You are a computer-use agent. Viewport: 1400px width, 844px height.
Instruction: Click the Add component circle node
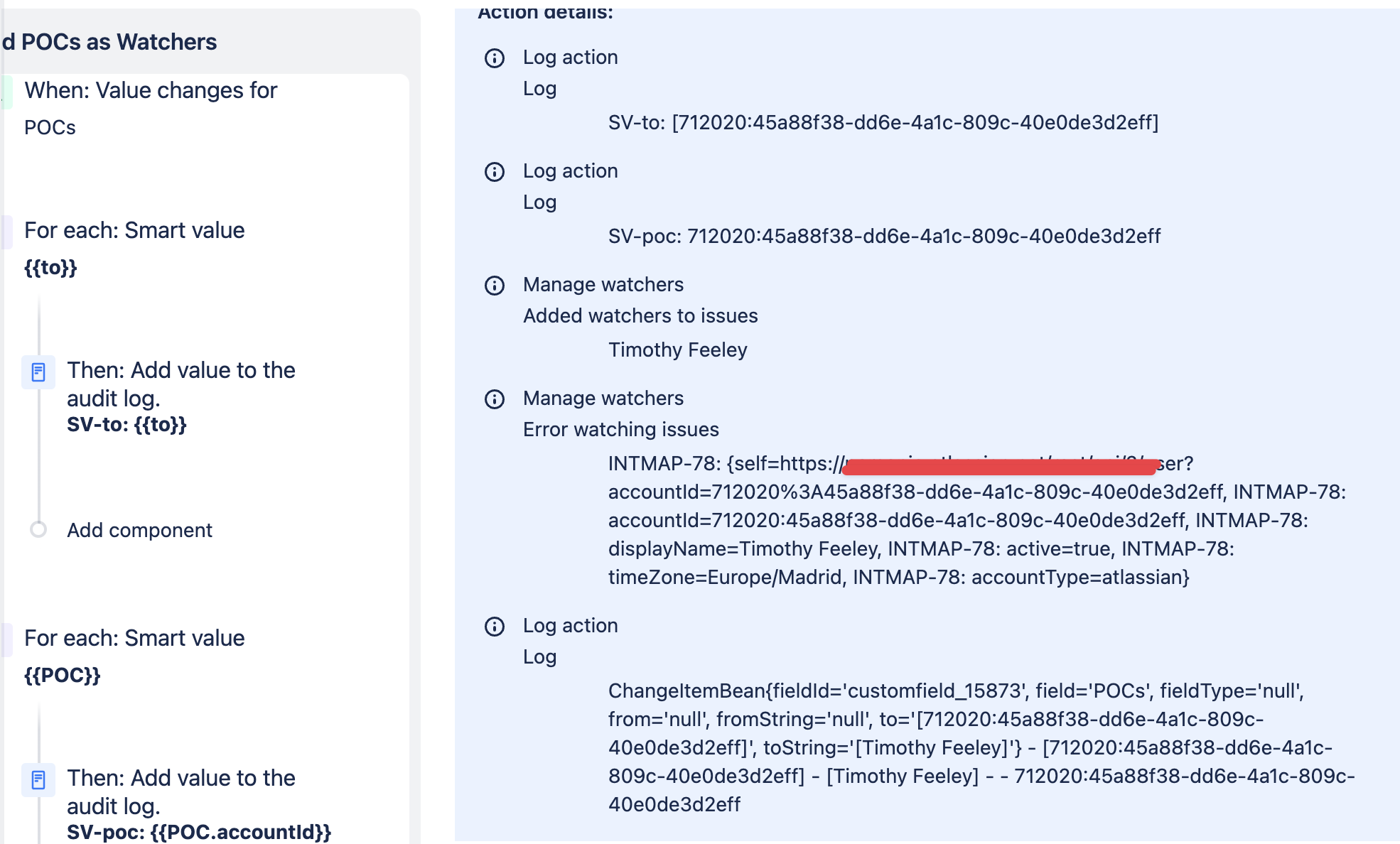38,529
